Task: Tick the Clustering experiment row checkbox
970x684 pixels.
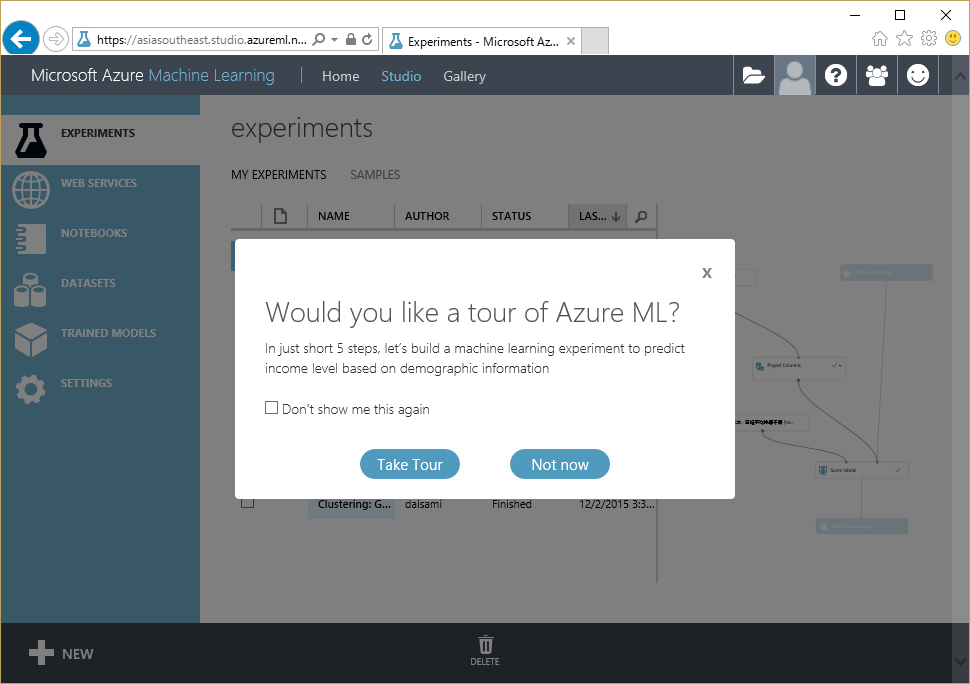Action: (247, 503)
